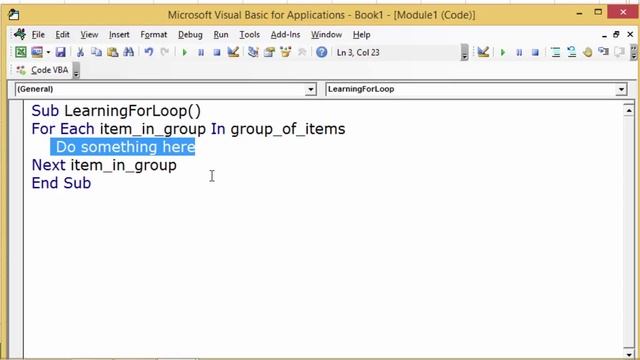Click the View Microsoft Excel icon
Image resolution: width=640 pixels, height=360 pixels.
pyautogui.click(x=21, y=52)
